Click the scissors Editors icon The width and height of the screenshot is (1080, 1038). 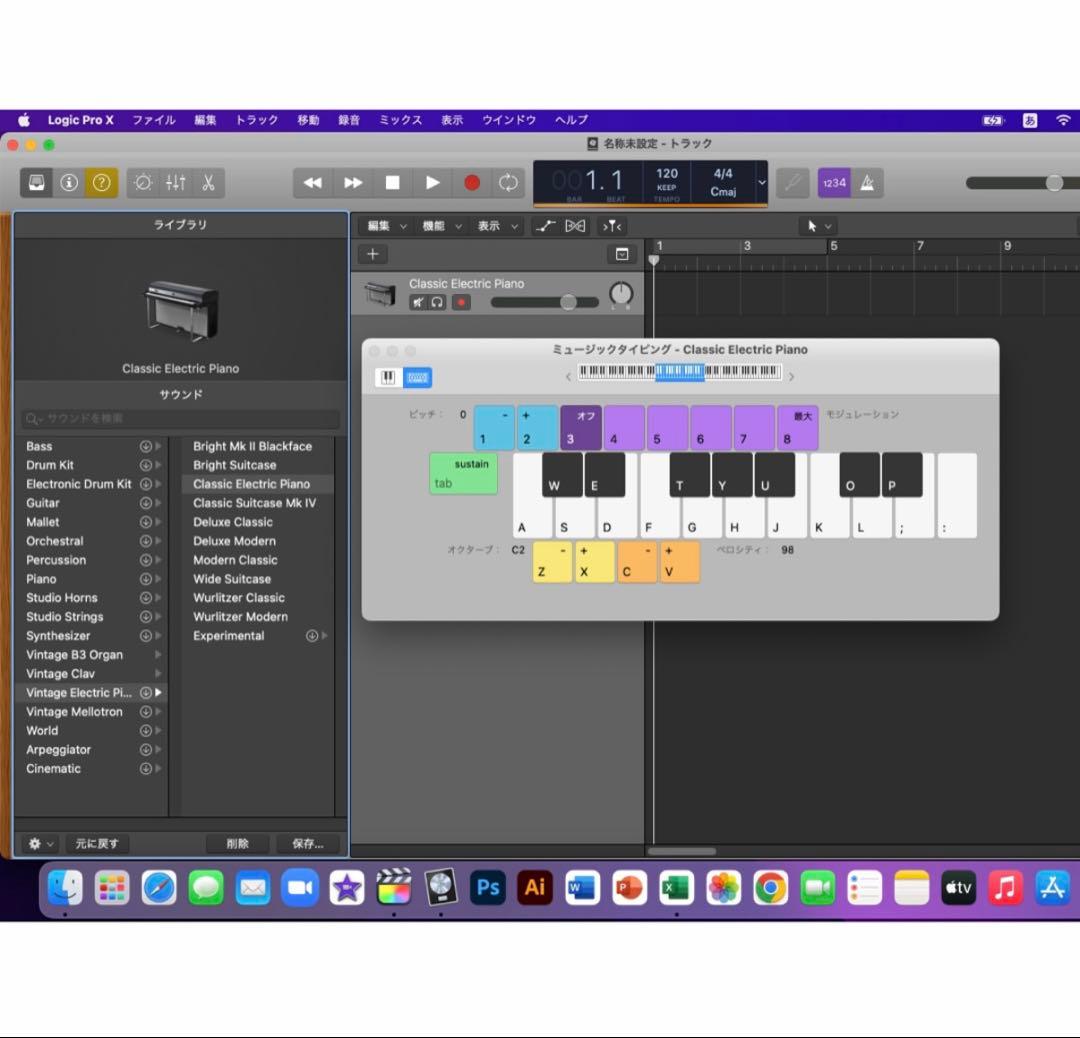point(208,183)
